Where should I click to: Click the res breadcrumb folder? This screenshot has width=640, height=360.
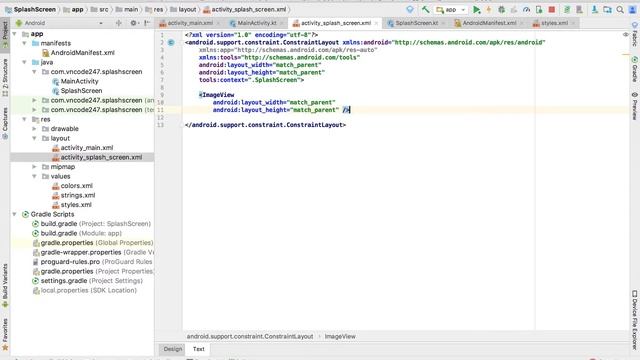(154, 9)
